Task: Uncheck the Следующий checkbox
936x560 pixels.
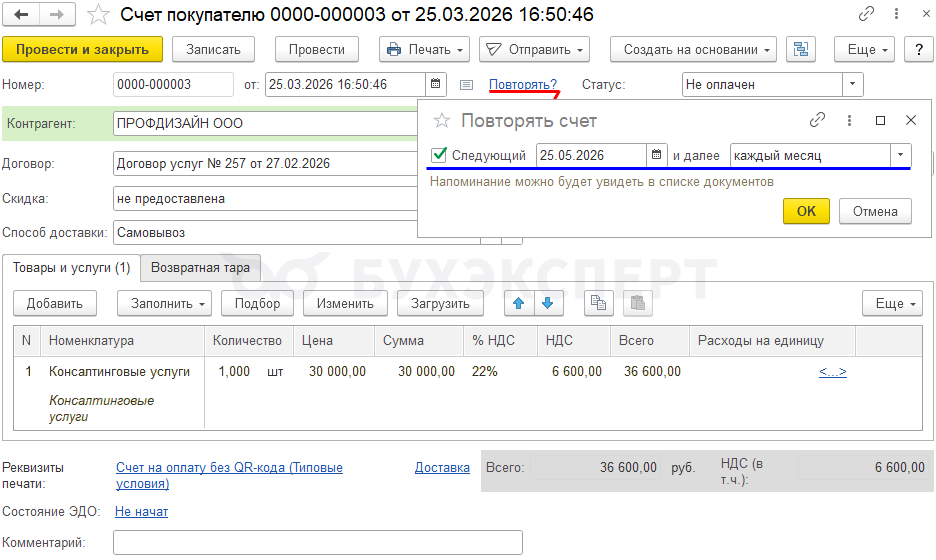Action: point(438,155)
